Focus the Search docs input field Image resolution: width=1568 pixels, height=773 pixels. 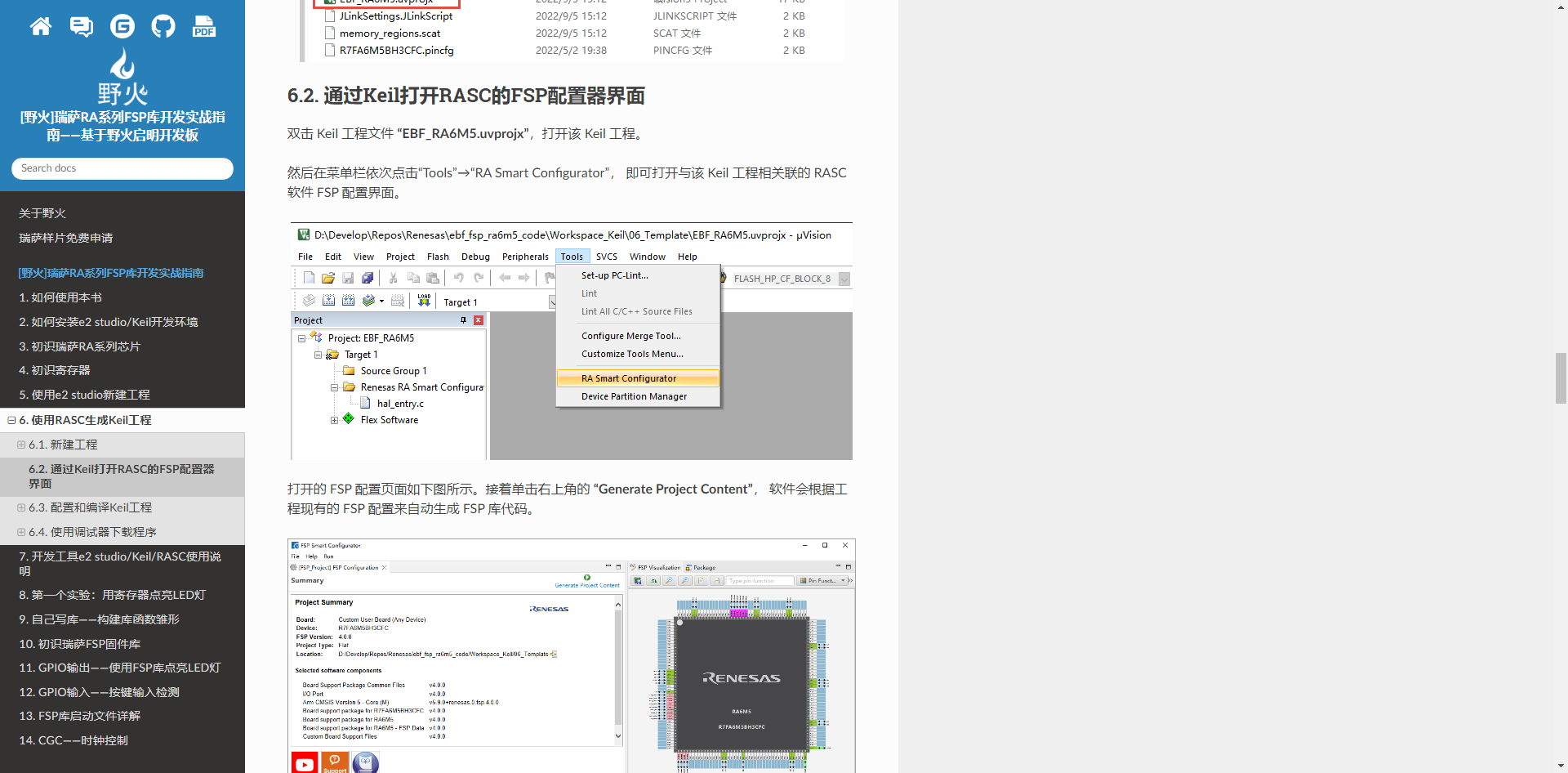[122, 168]
